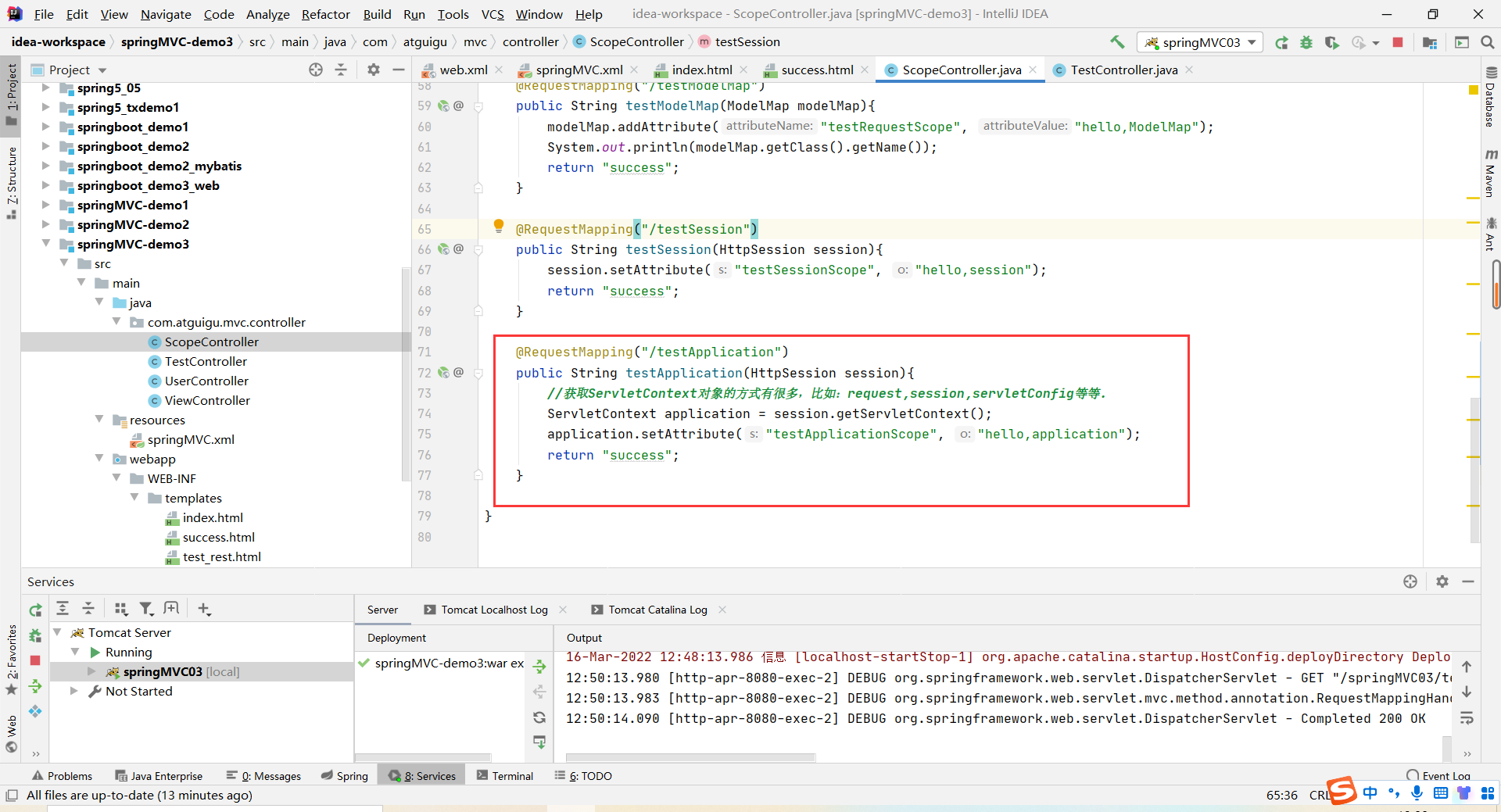Hide the Project panel with minus icon
The height and width of the screenshot is (812, 1501).
coord(399,70)
